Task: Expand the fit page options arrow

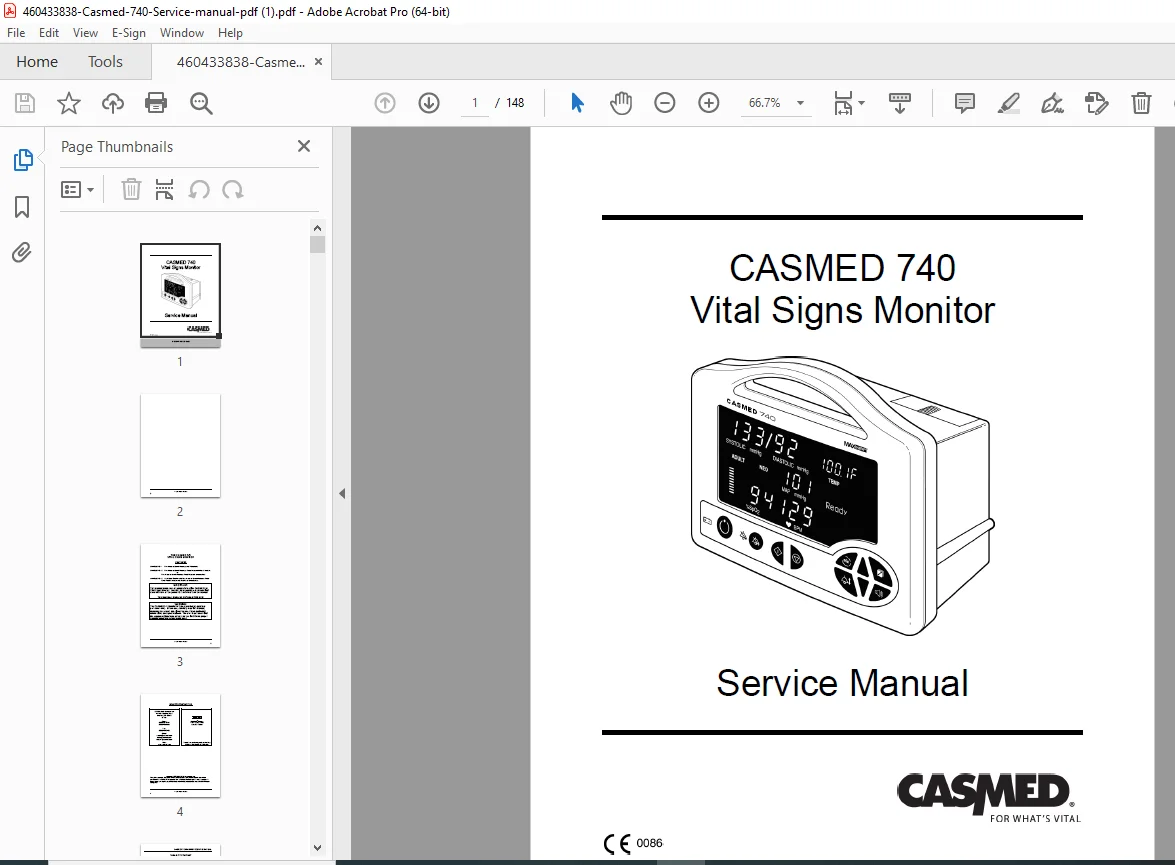Action: pyautogui.click(x=862, y=103)
